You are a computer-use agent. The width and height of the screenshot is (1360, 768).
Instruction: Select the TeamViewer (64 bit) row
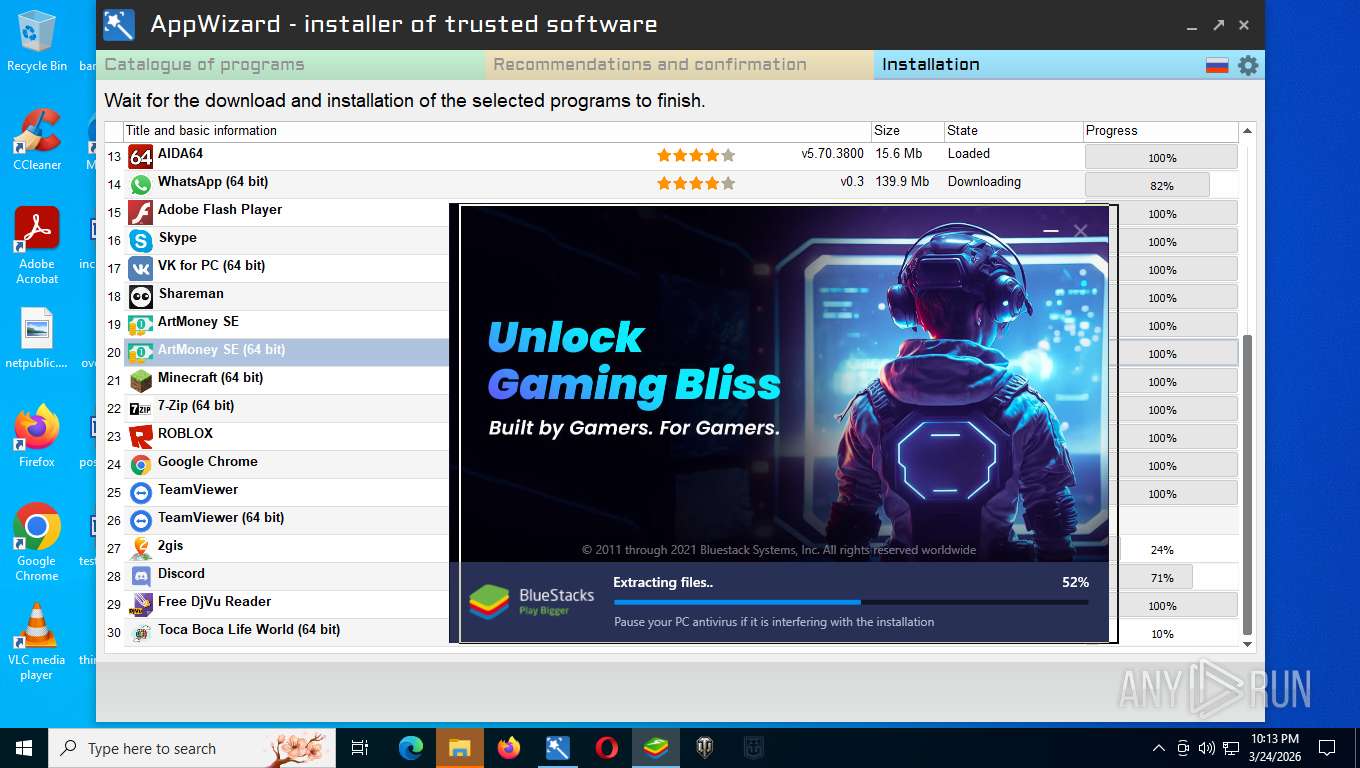(x=287, y=520)
